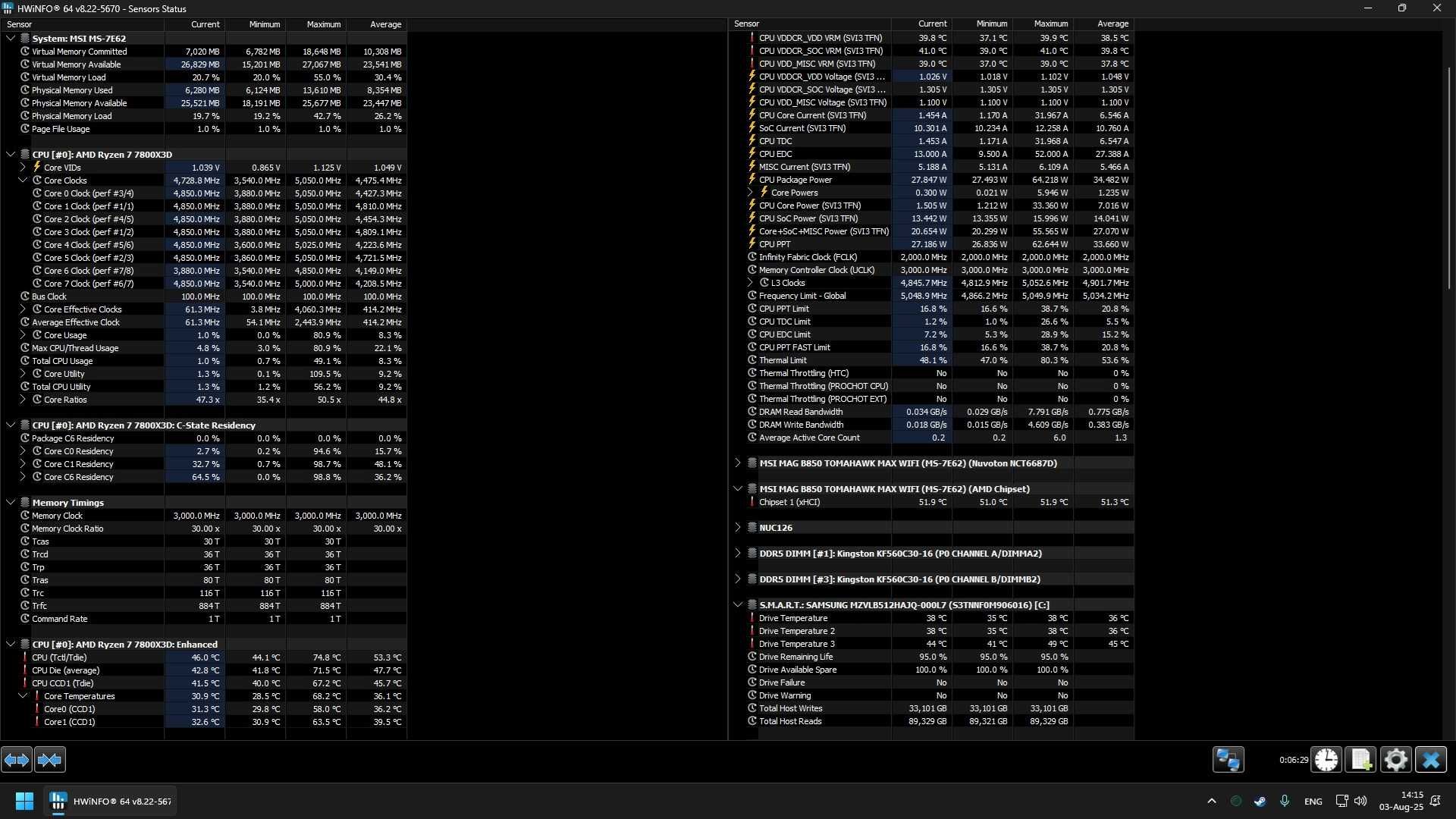This screenshot has height=819, width=1456.
Task: Open the clock showing 14:15
Action: (1401, 801)
